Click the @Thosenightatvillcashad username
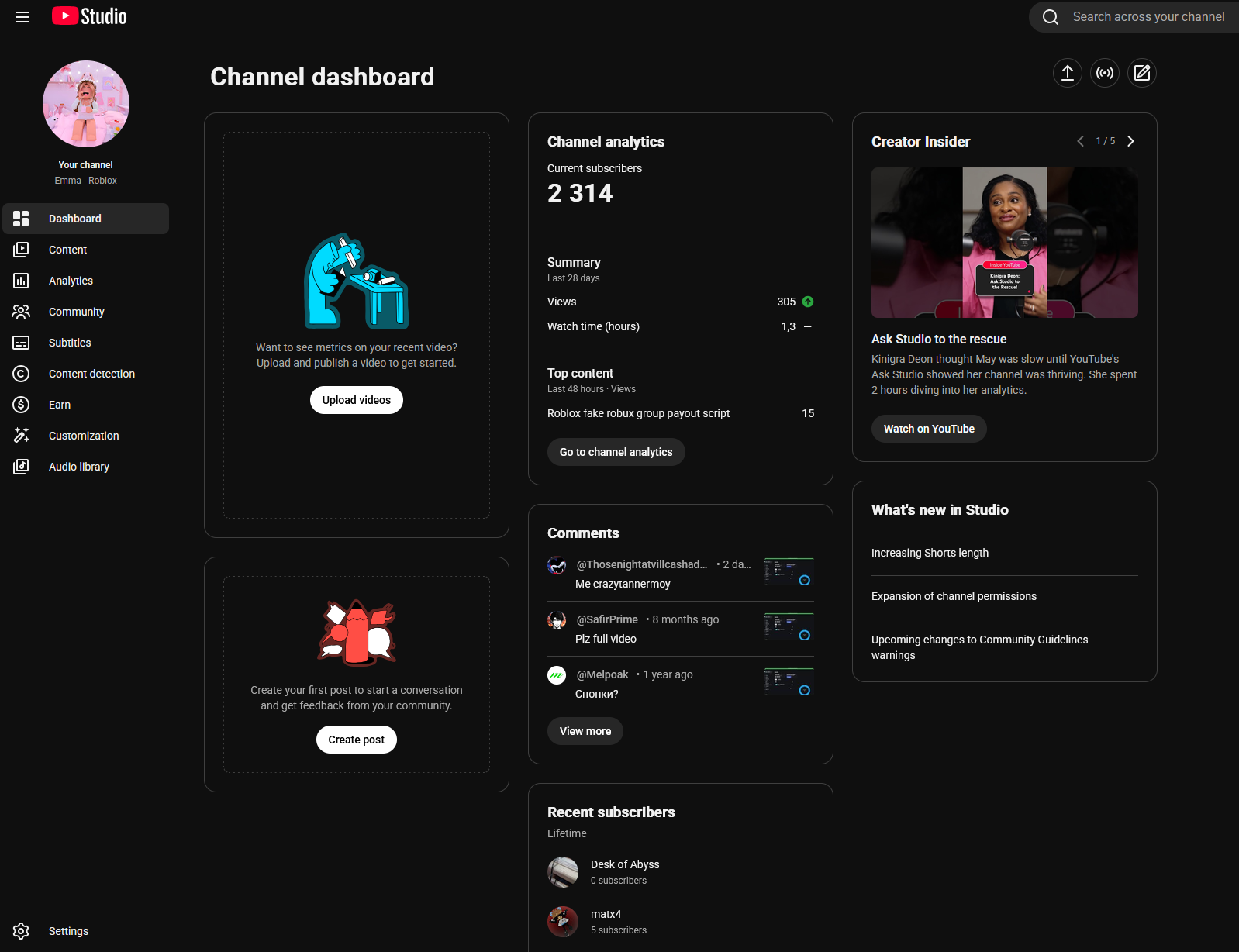 [642, 564]
